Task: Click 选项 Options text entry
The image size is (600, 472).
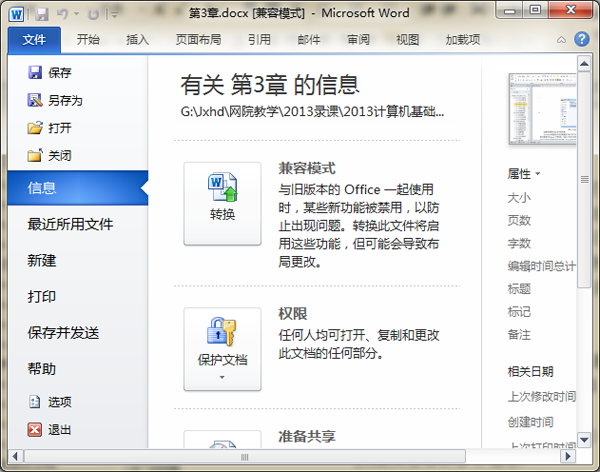Action: click(x=60, y=402)
